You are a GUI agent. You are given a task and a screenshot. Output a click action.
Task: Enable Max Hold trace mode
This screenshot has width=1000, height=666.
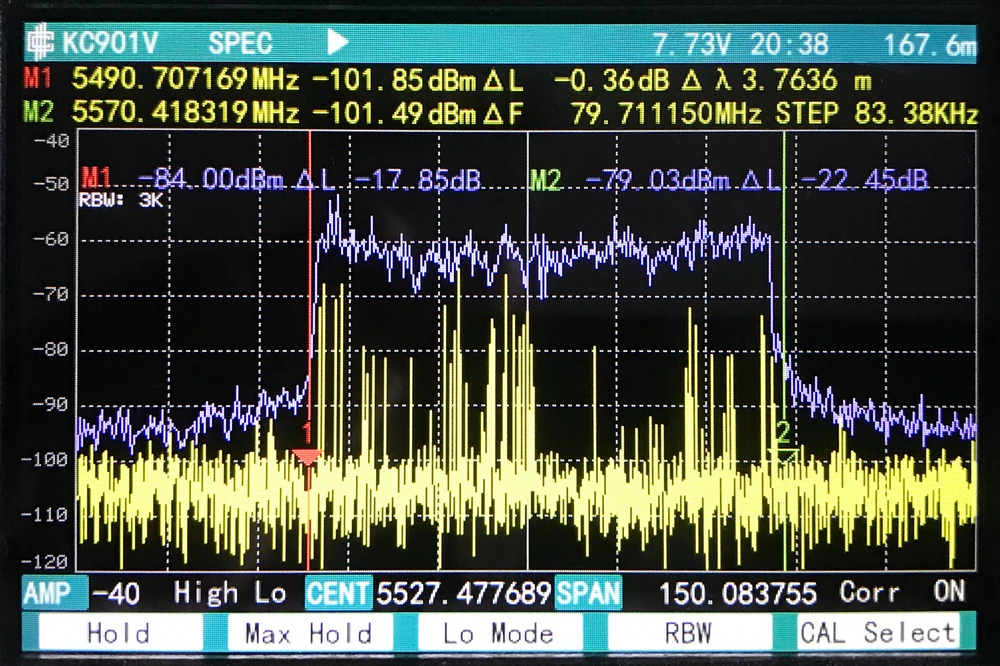pos(307,633)
